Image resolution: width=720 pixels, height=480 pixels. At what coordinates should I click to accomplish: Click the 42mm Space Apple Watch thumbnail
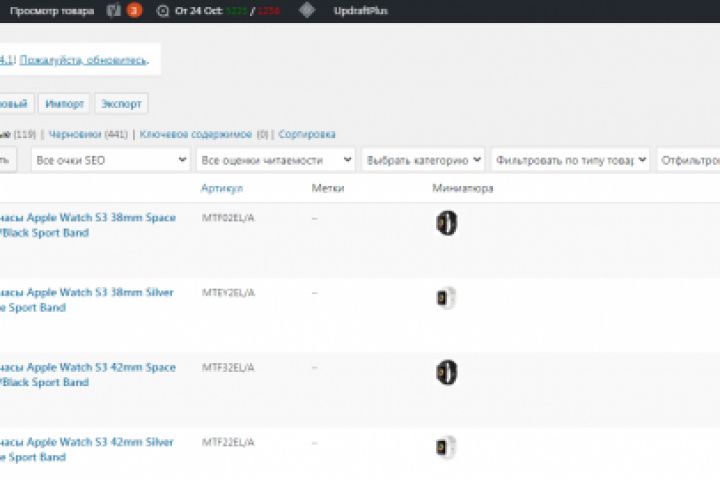[446, 373]
